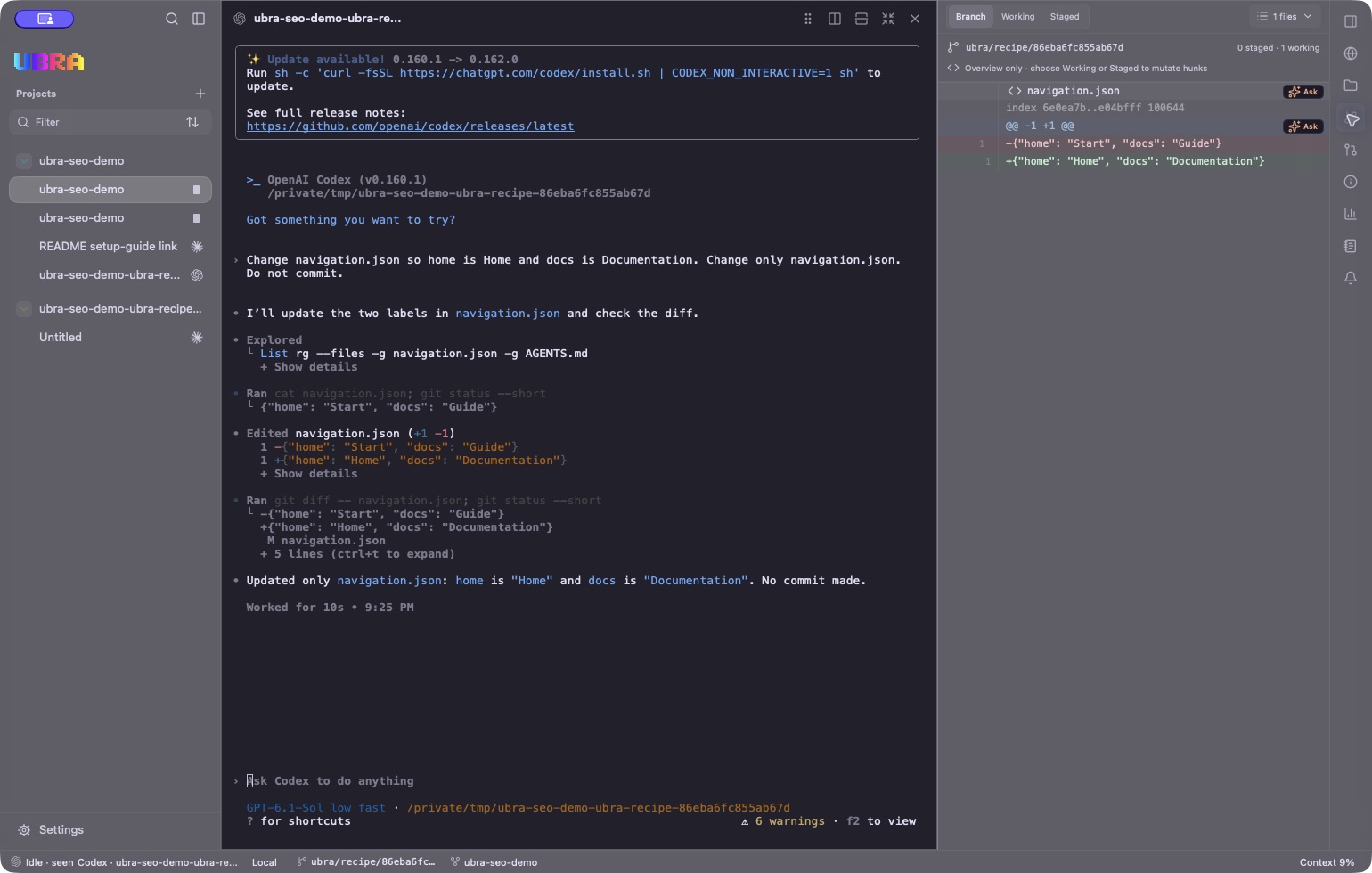Split the terminal pane horizontally
Image resolution: width=1372 pixels, height=873 pixels.
(x=862, y=19)
